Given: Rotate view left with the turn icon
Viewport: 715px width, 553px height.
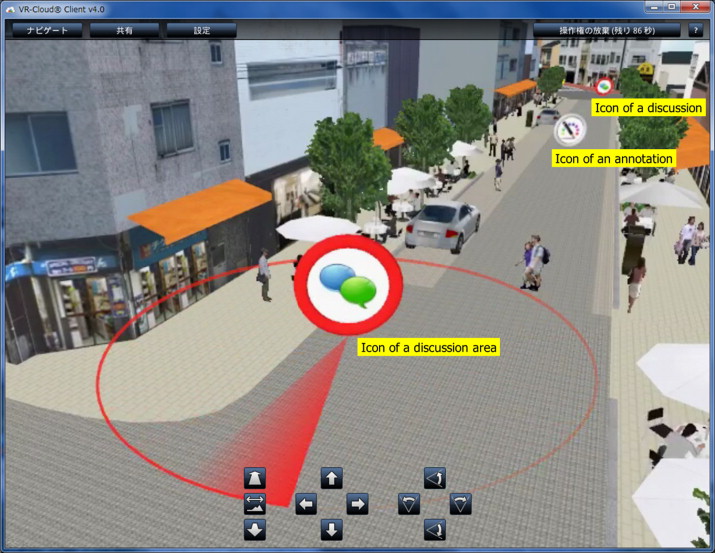Looking at the screenshot, I should click(409, 504).
